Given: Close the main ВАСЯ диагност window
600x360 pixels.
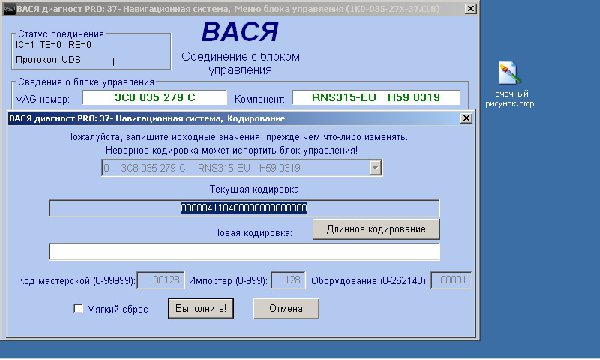Looking at the screenshot, I should click(x=470, y=8).
